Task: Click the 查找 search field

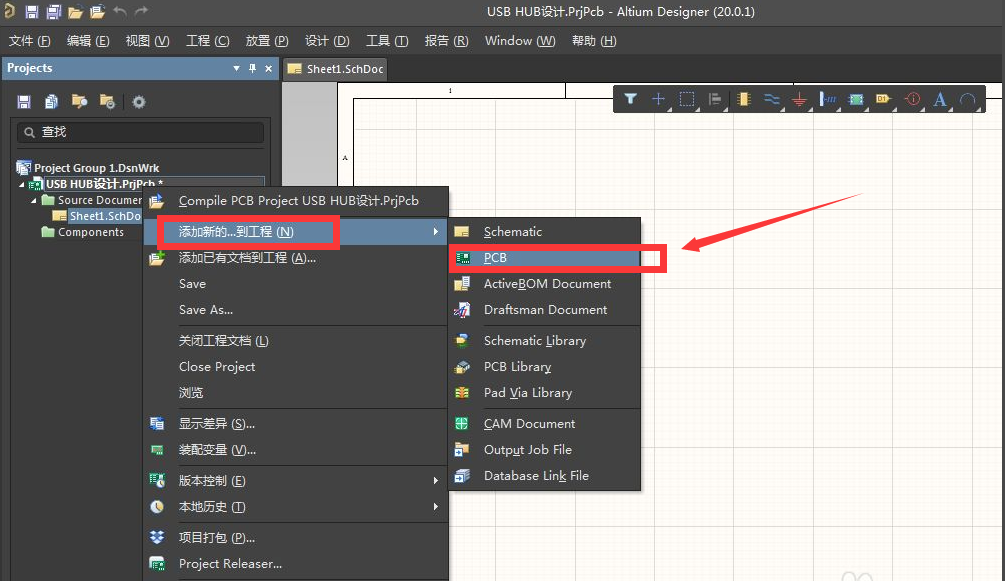Action: (x=140, y=132)
